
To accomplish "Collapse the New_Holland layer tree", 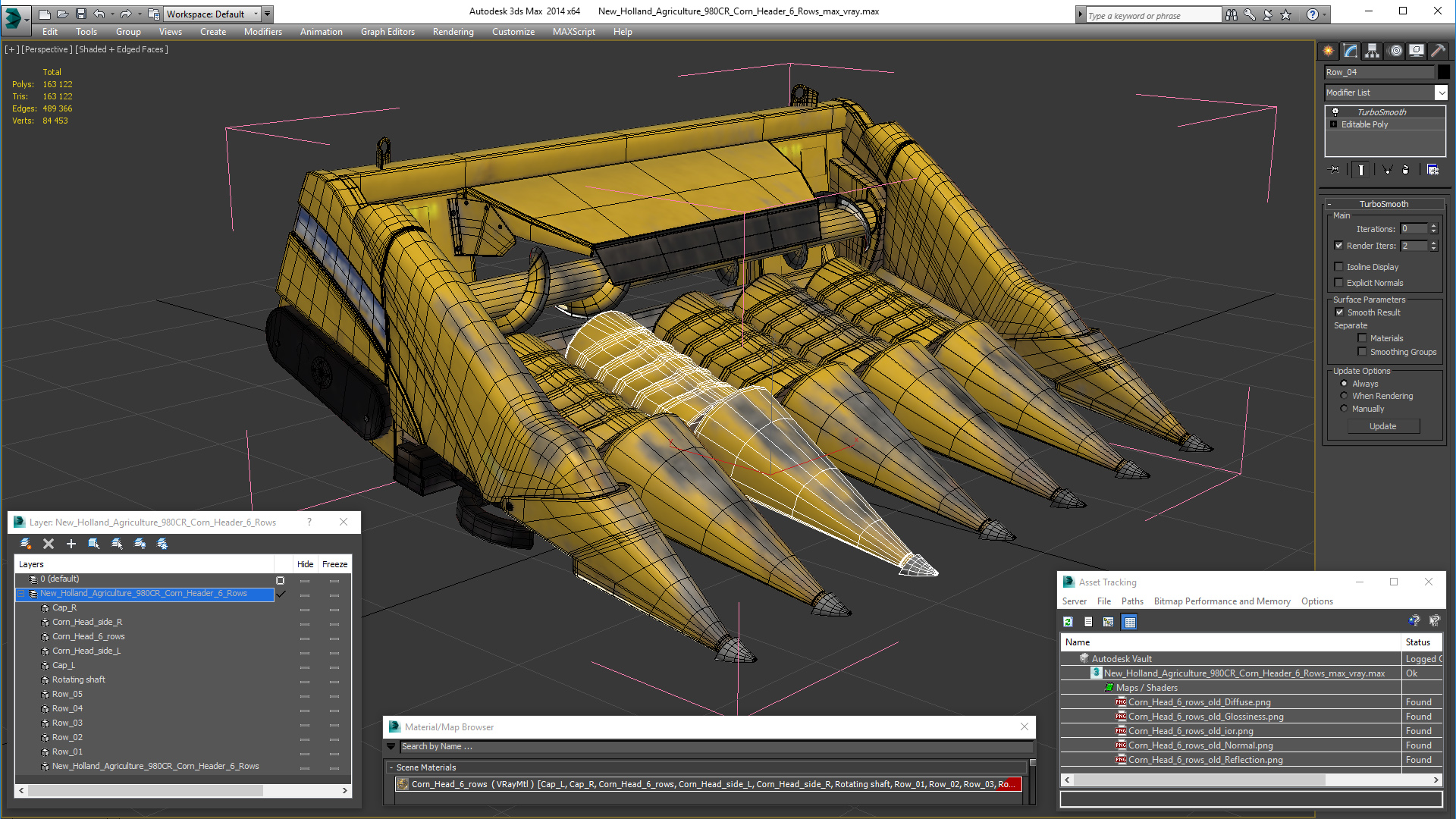I will (21, 594).
